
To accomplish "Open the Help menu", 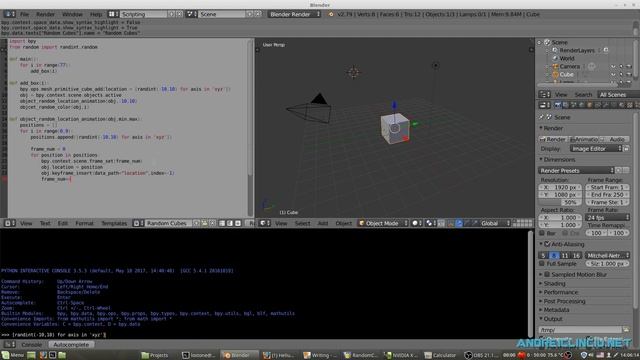I will pyautogui.click(x=96, y=14).
